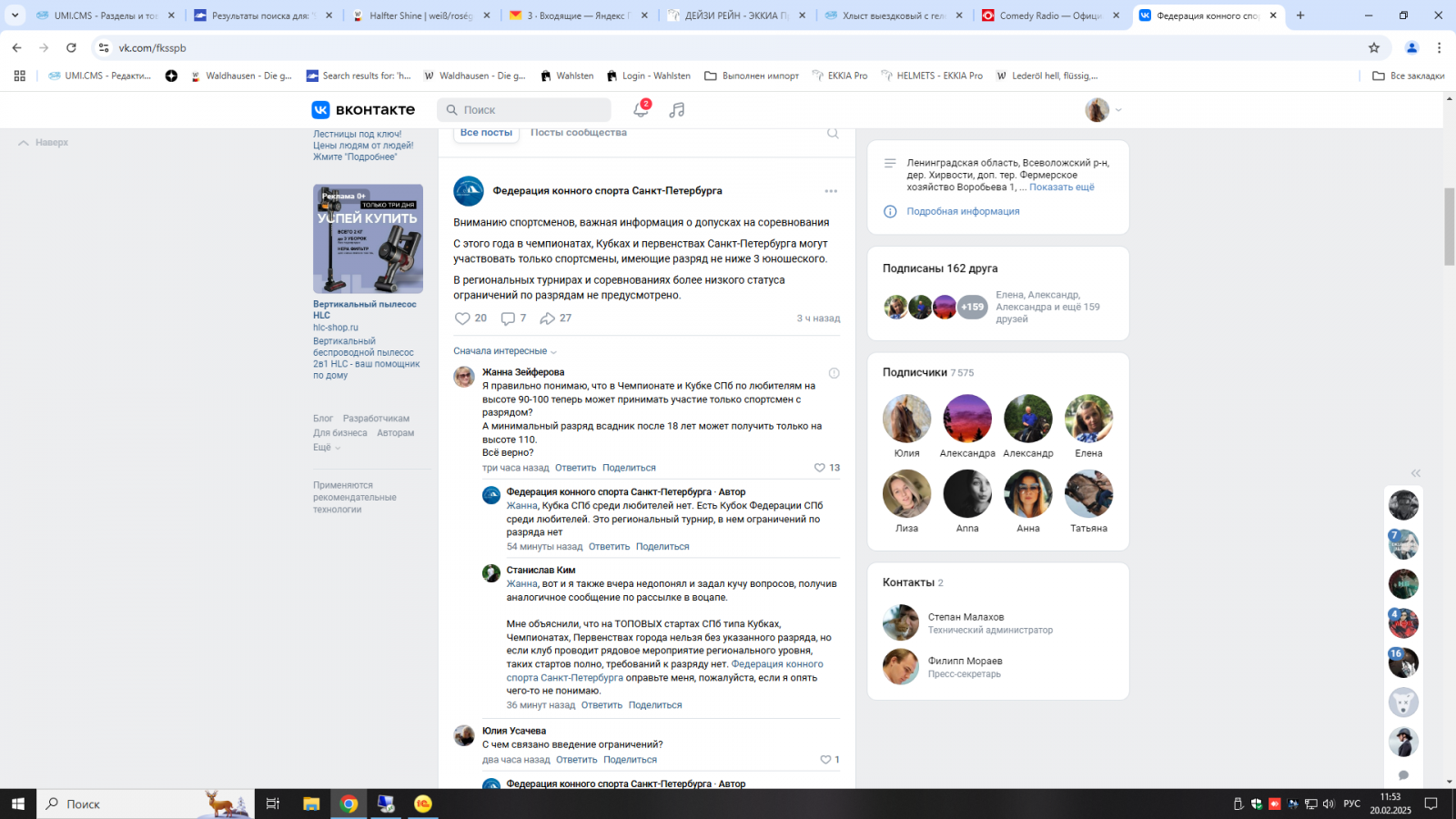Image resolution: width=1456 pixels, height=819 pixels.
Task: Open Chrome from the Windows taskbar
Action: 349,804
